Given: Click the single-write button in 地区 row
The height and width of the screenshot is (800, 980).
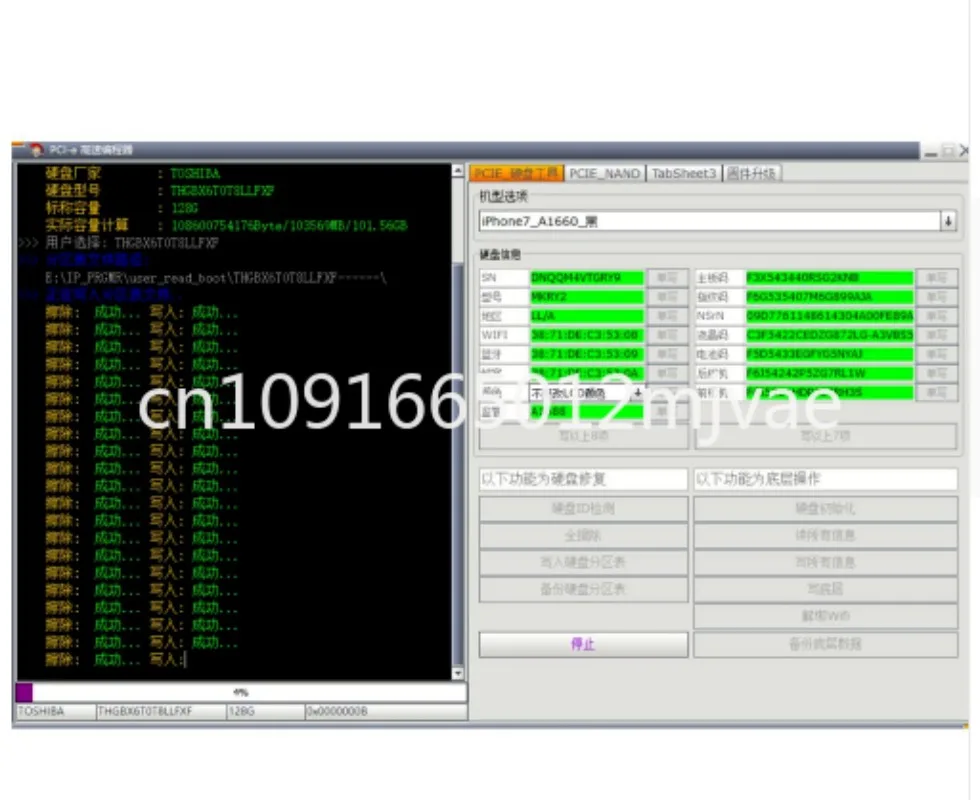Looking at the screenshot, I should (x=668, y=316).
